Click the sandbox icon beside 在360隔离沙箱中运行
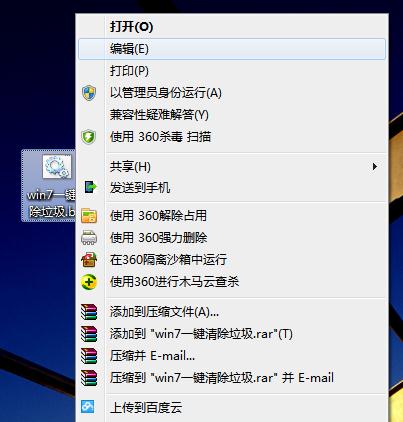This screenshot has height=422, width=403. click(89, 260)
